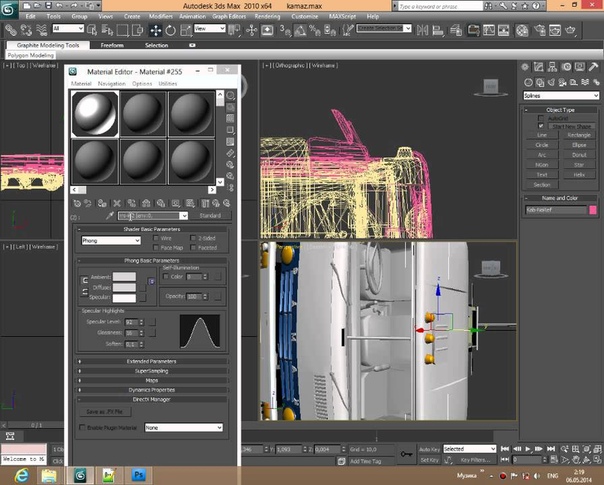The width and height of the screenshot is (604, 485).
Task: Click the Geometry category sphere icon
Action: [x=528, y=82]
